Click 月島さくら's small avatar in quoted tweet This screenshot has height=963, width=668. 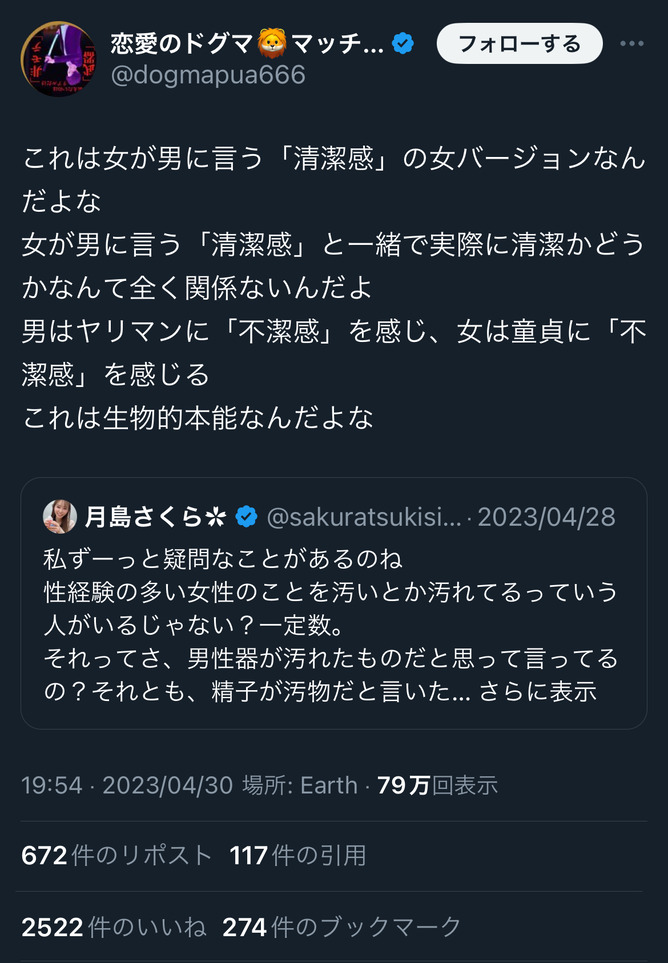pos(60,516)
